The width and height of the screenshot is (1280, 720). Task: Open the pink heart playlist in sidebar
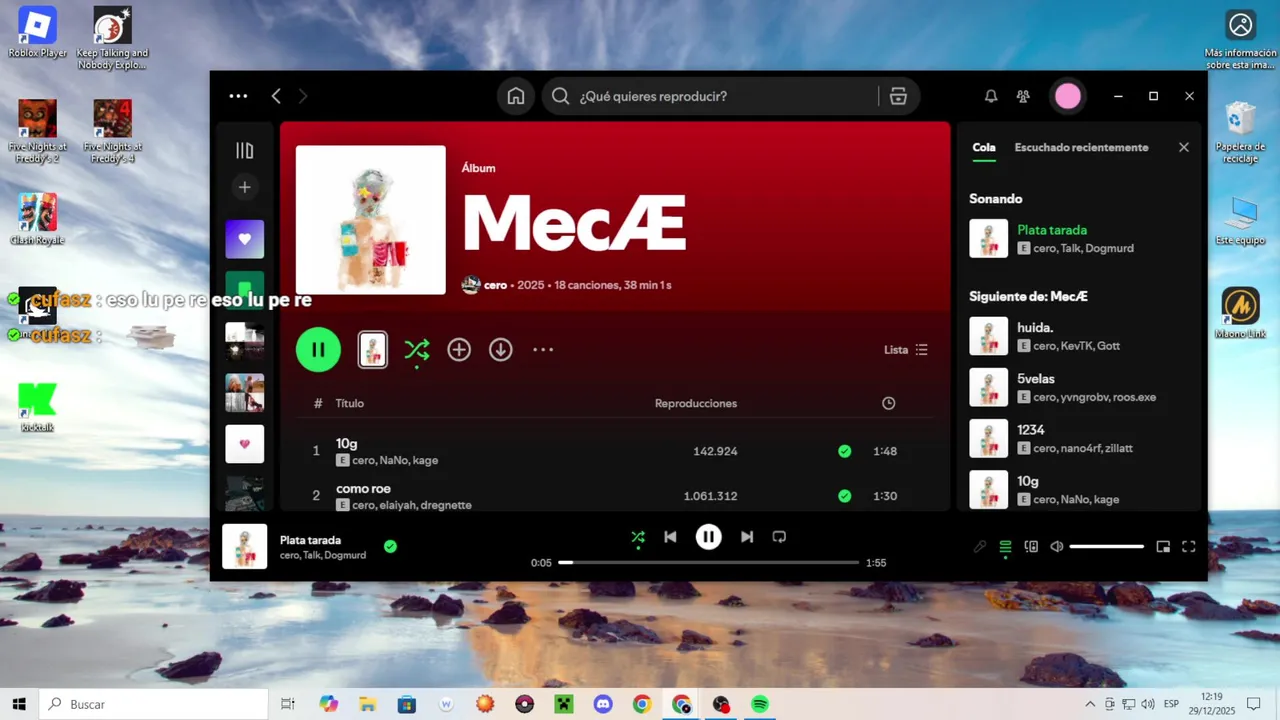click(245, 444)
